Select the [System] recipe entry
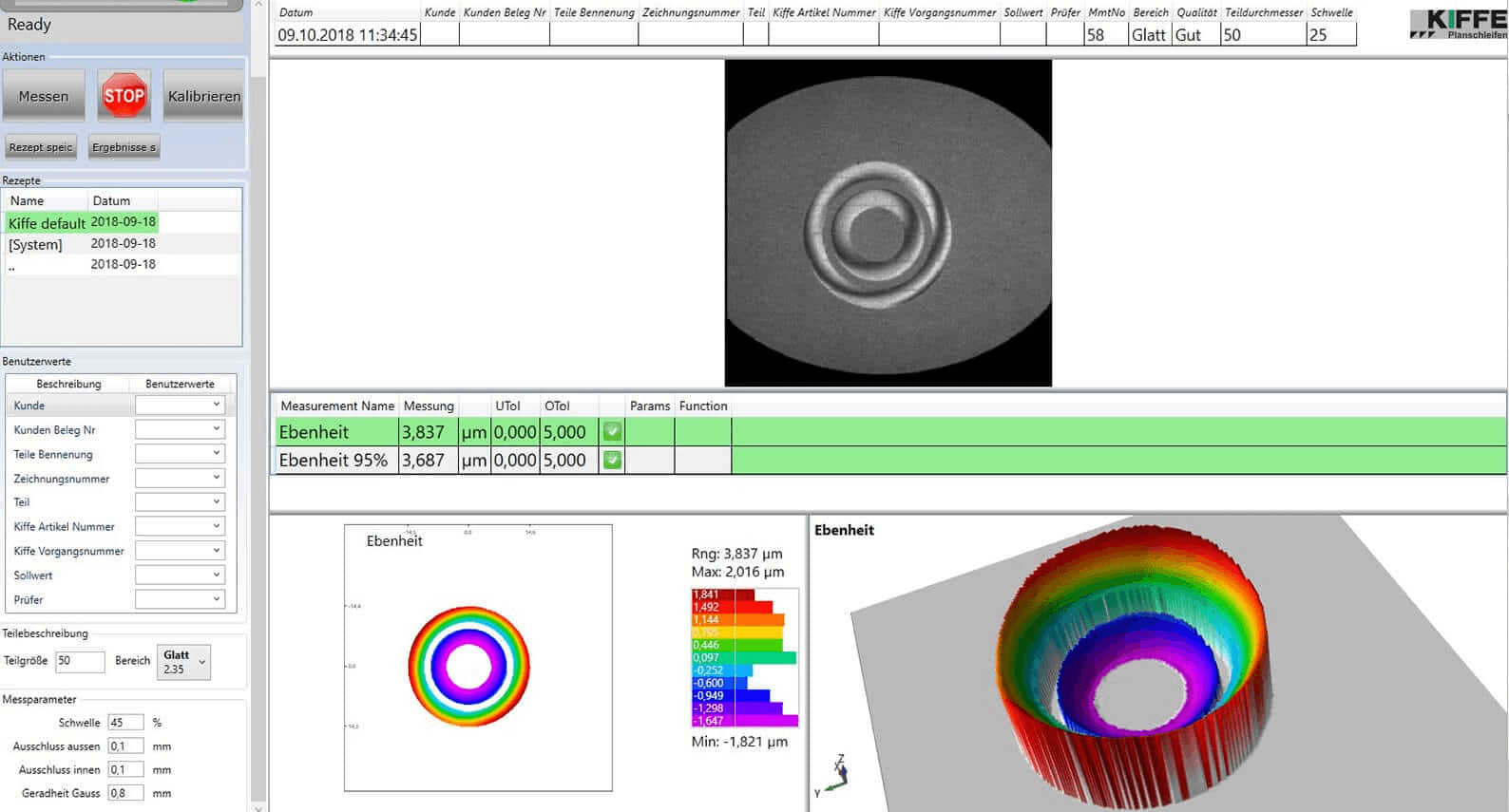The height and width of the screenshot is (812, 1509). [x=36, y=244]
